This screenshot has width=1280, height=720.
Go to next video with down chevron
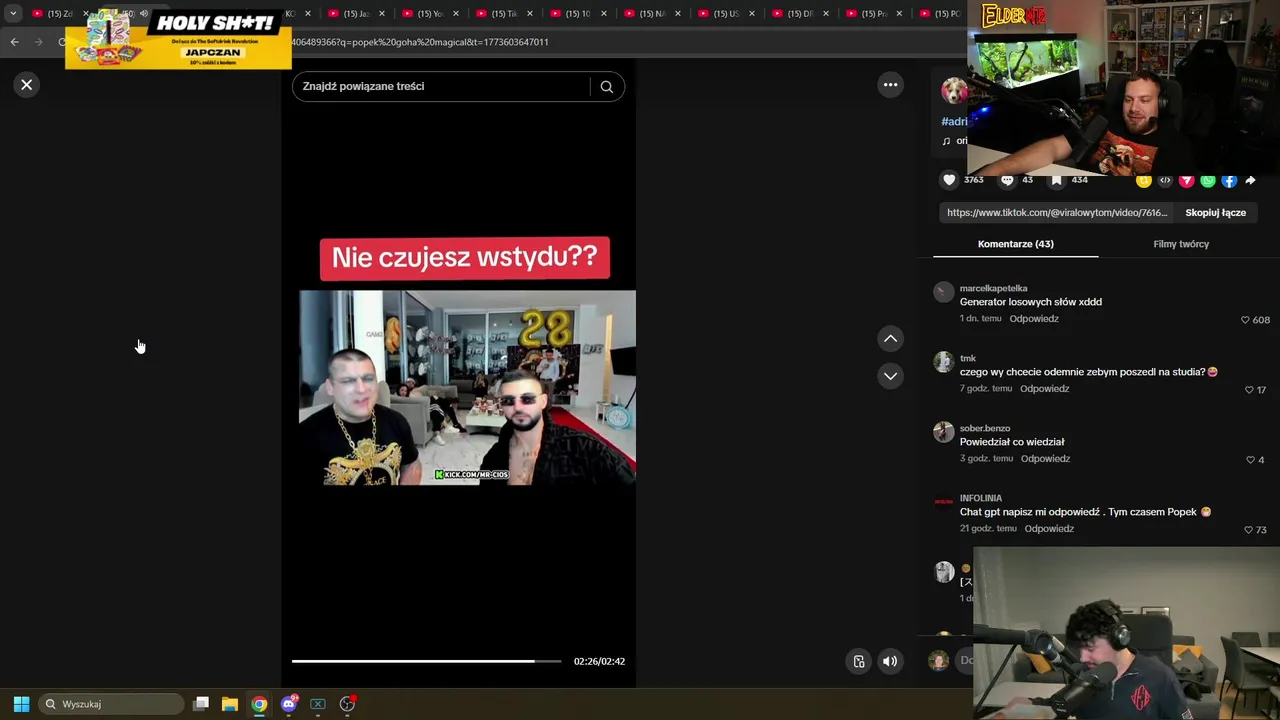coord(890,376)
